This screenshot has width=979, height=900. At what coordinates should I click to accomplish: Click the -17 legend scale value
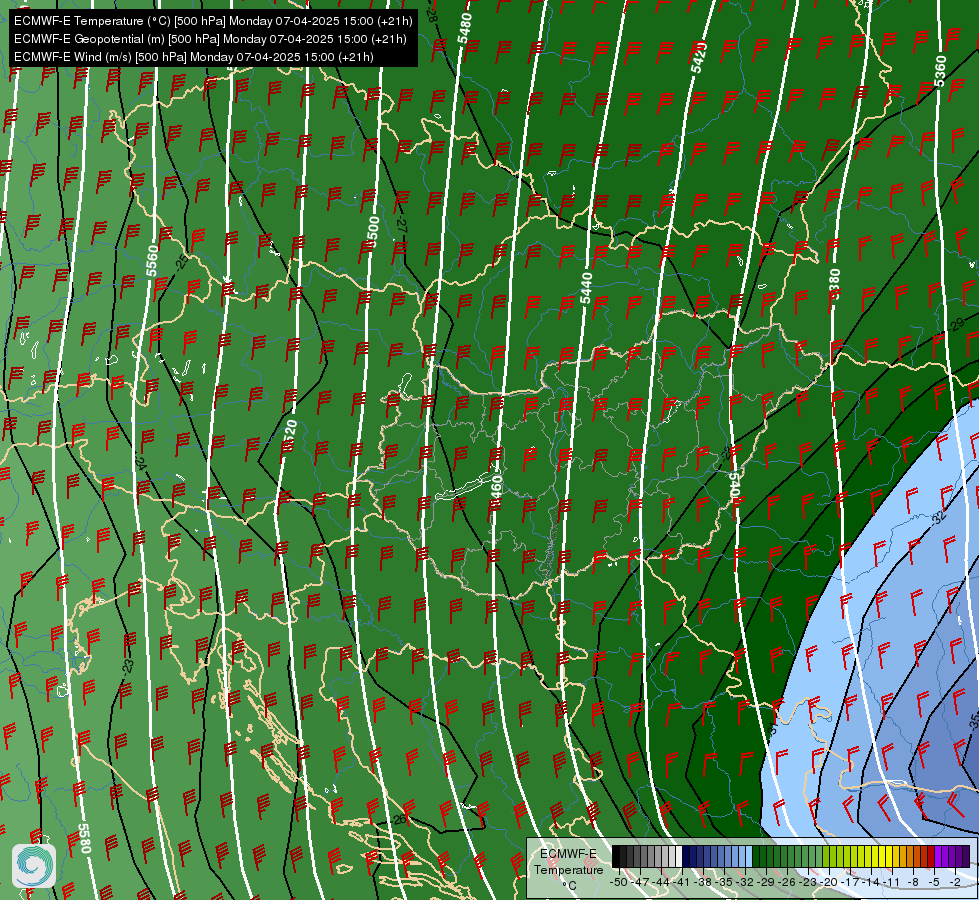click(x=850, y=883)
